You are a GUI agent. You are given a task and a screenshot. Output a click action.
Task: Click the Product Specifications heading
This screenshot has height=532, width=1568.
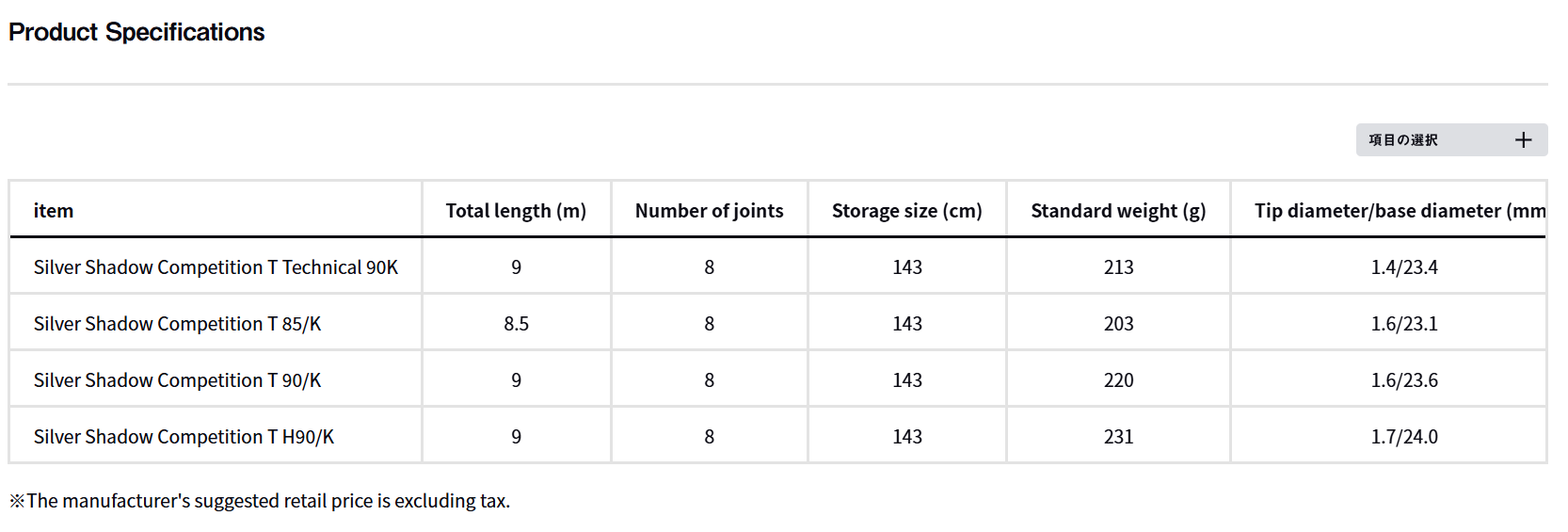(x=136, y=32)
